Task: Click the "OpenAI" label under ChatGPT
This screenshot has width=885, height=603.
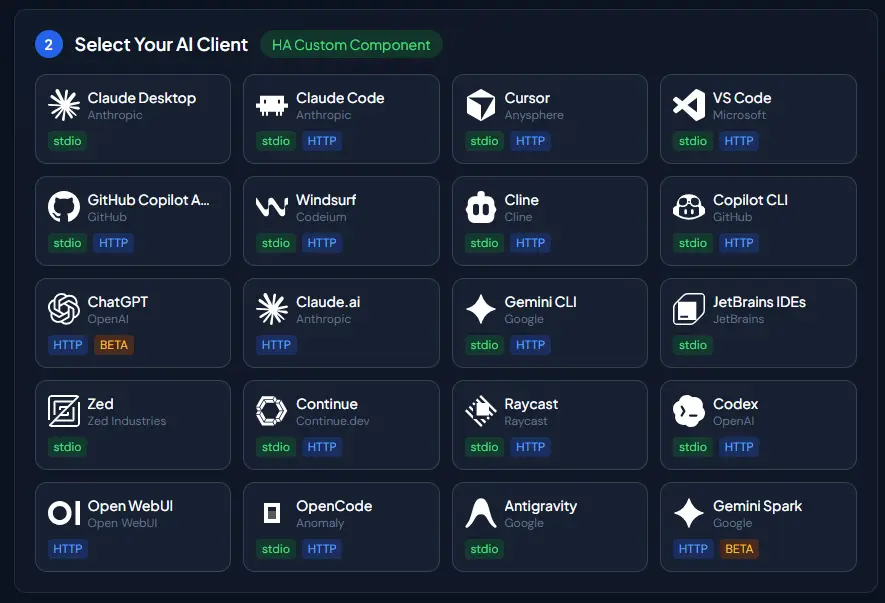Action: 108,320
